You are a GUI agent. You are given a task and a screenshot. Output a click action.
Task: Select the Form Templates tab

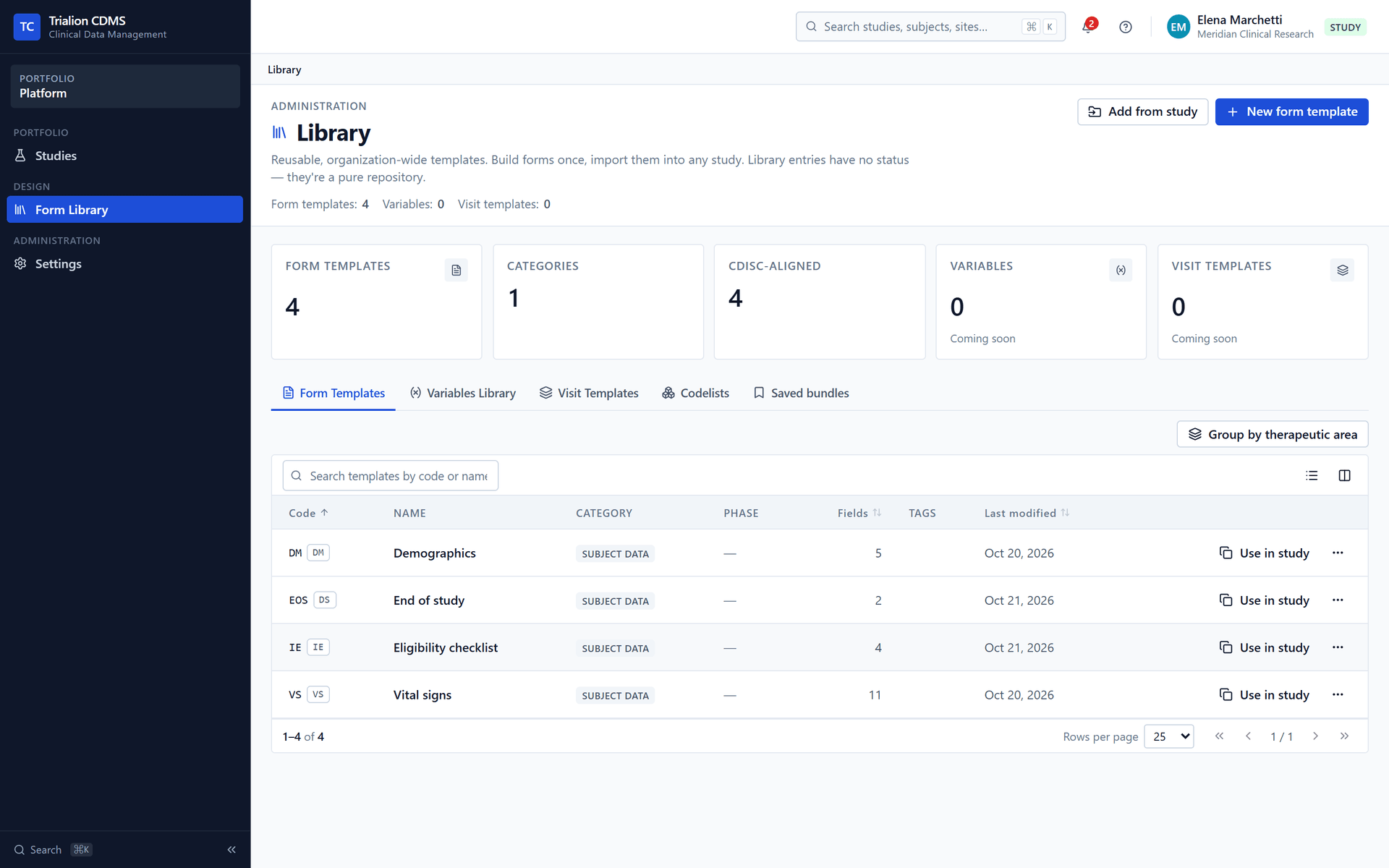[x=334, y=393]
